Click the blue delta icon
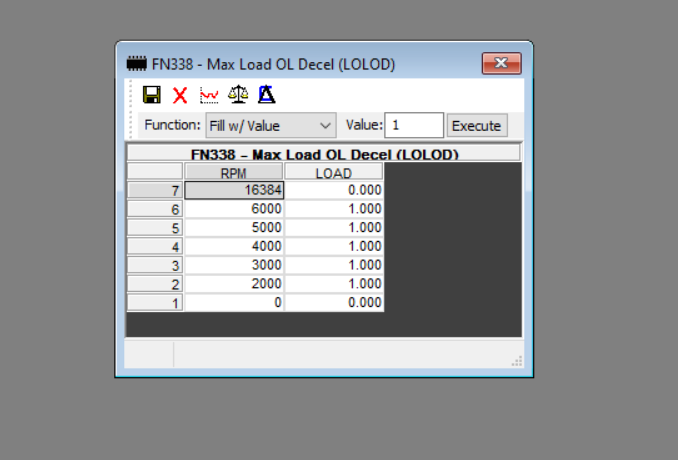Viewport: 678px width, 460px height. click(x=267, y=94)
